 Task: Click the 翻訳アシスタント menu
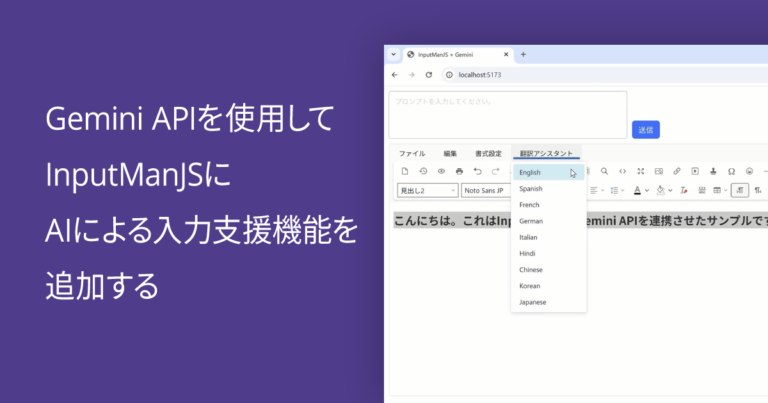[x=546, y=154]
